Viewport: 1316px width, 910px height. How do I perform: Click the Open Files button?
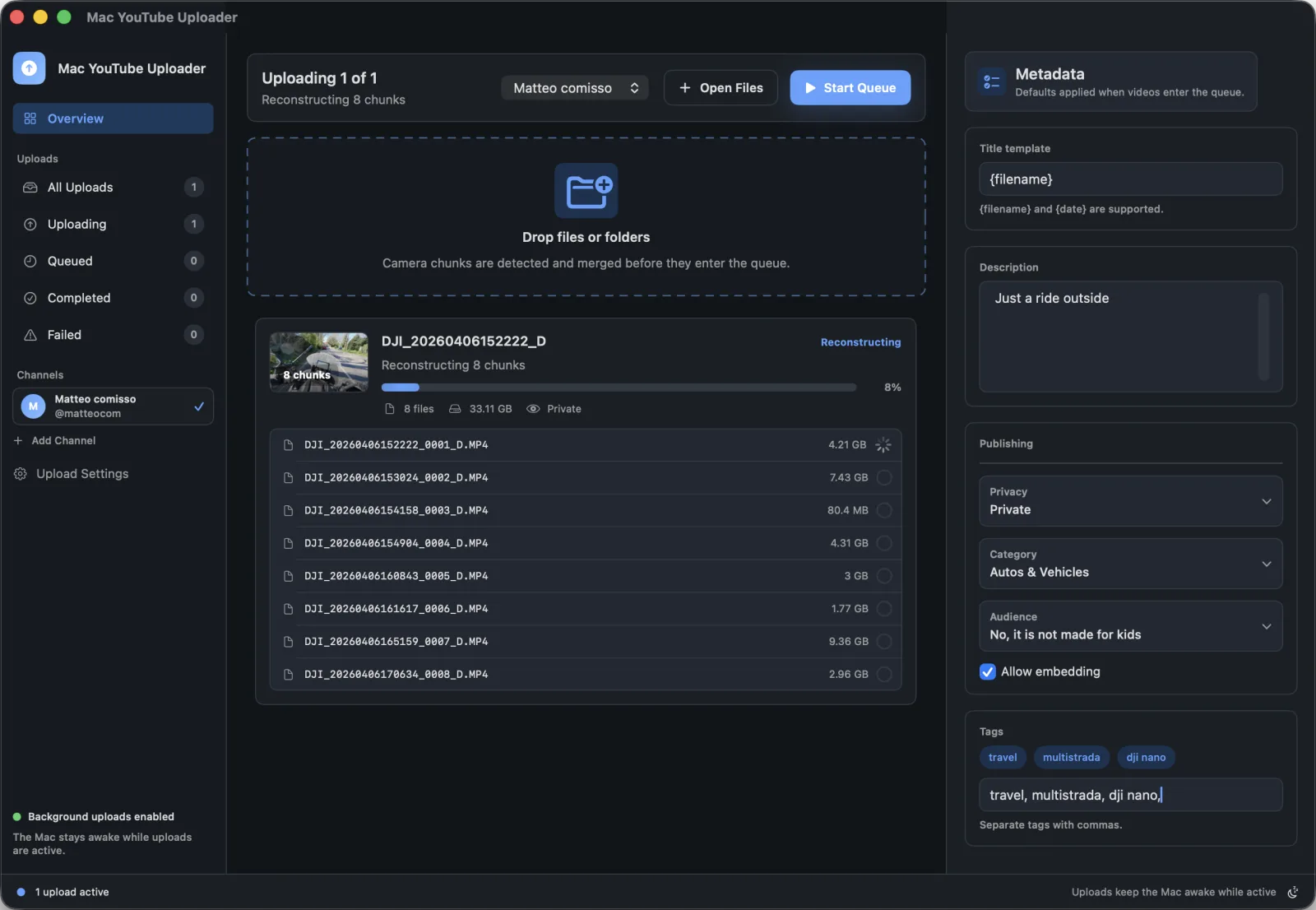click(x=721, y=88)
